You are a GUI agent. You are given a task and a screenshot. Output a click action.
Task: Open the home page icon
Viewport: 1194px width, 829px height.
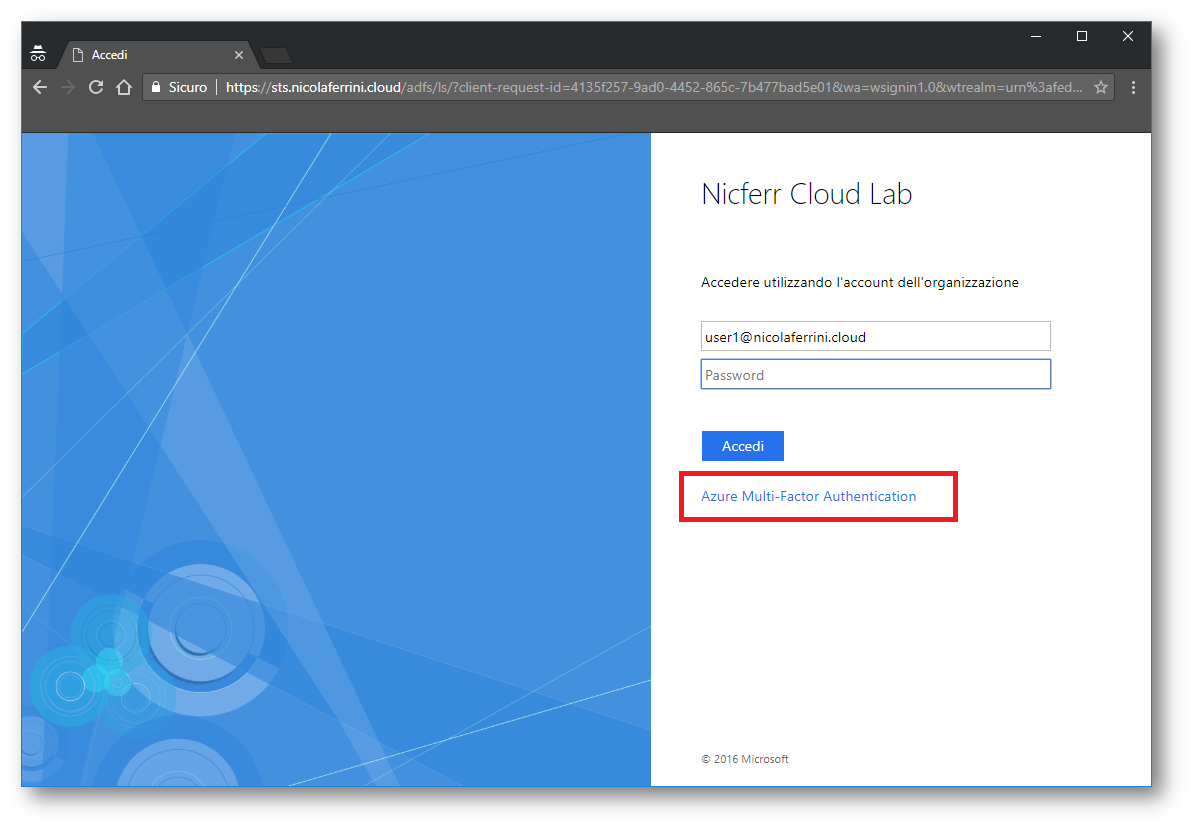(x=124, y=88)
